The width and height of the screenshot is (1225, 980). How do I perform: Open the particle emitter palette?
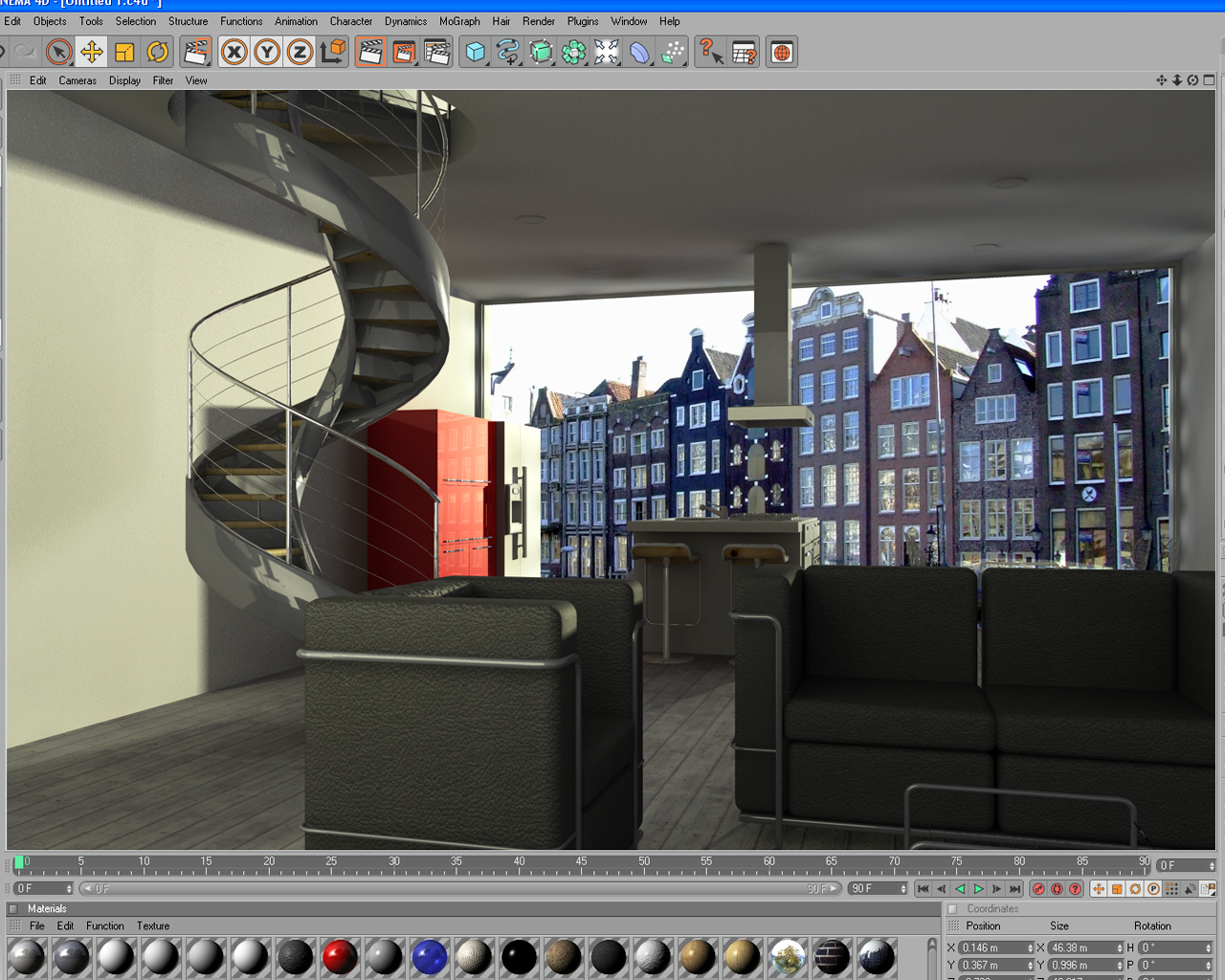click(x=673, y=52)
